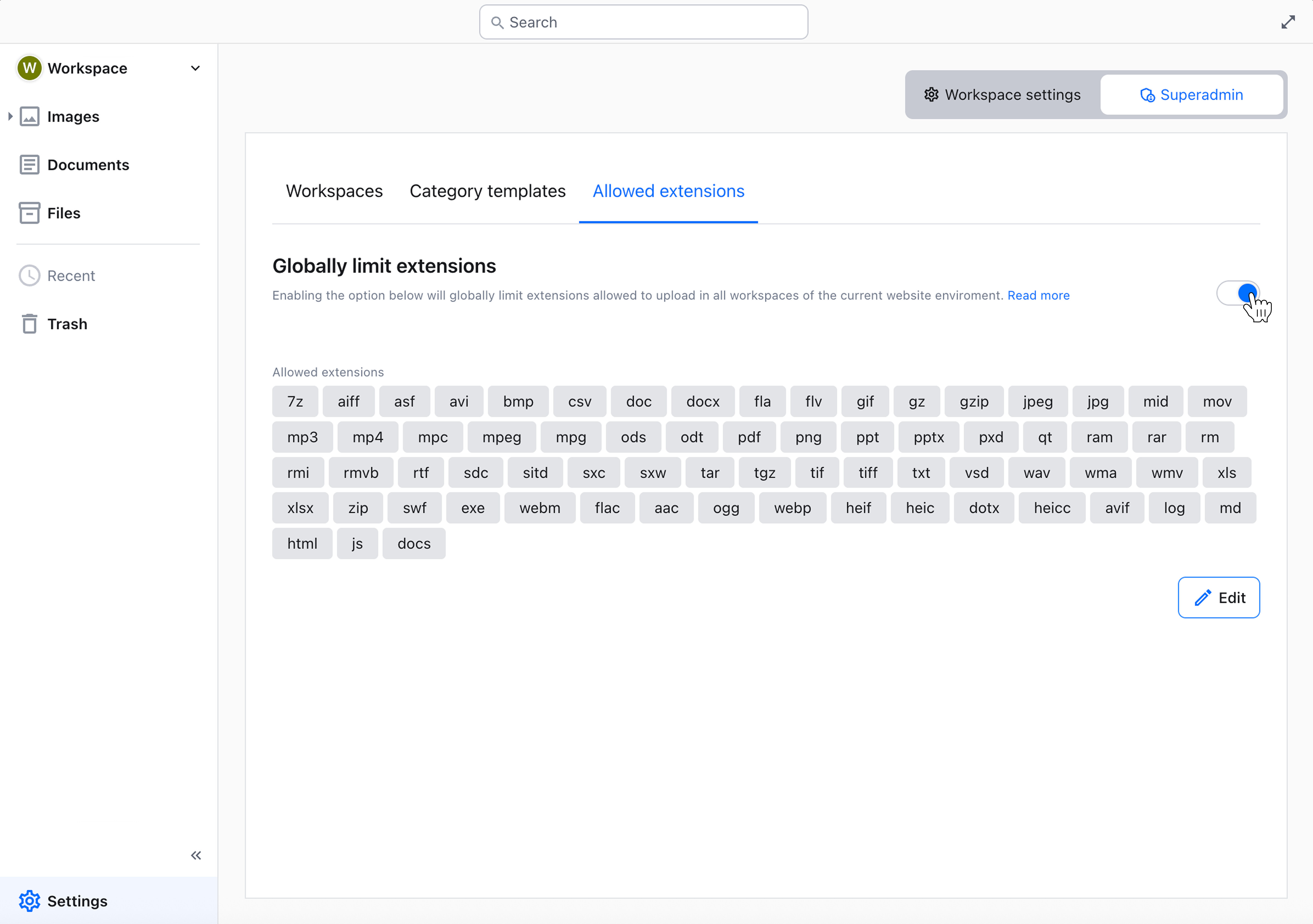The image size is (1313, 924).
Task: Open the Recent item
Action: (71, 276)
